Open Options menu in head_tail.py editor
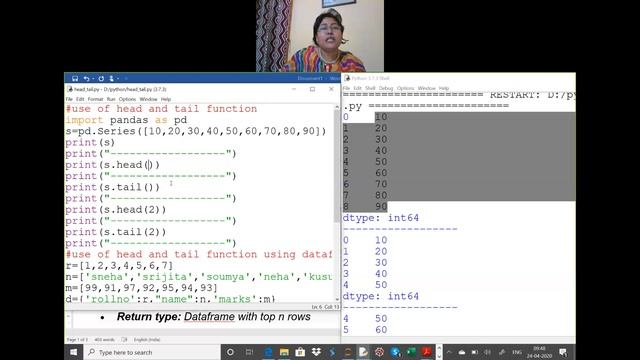640x360 pixels. coord(127,99)
